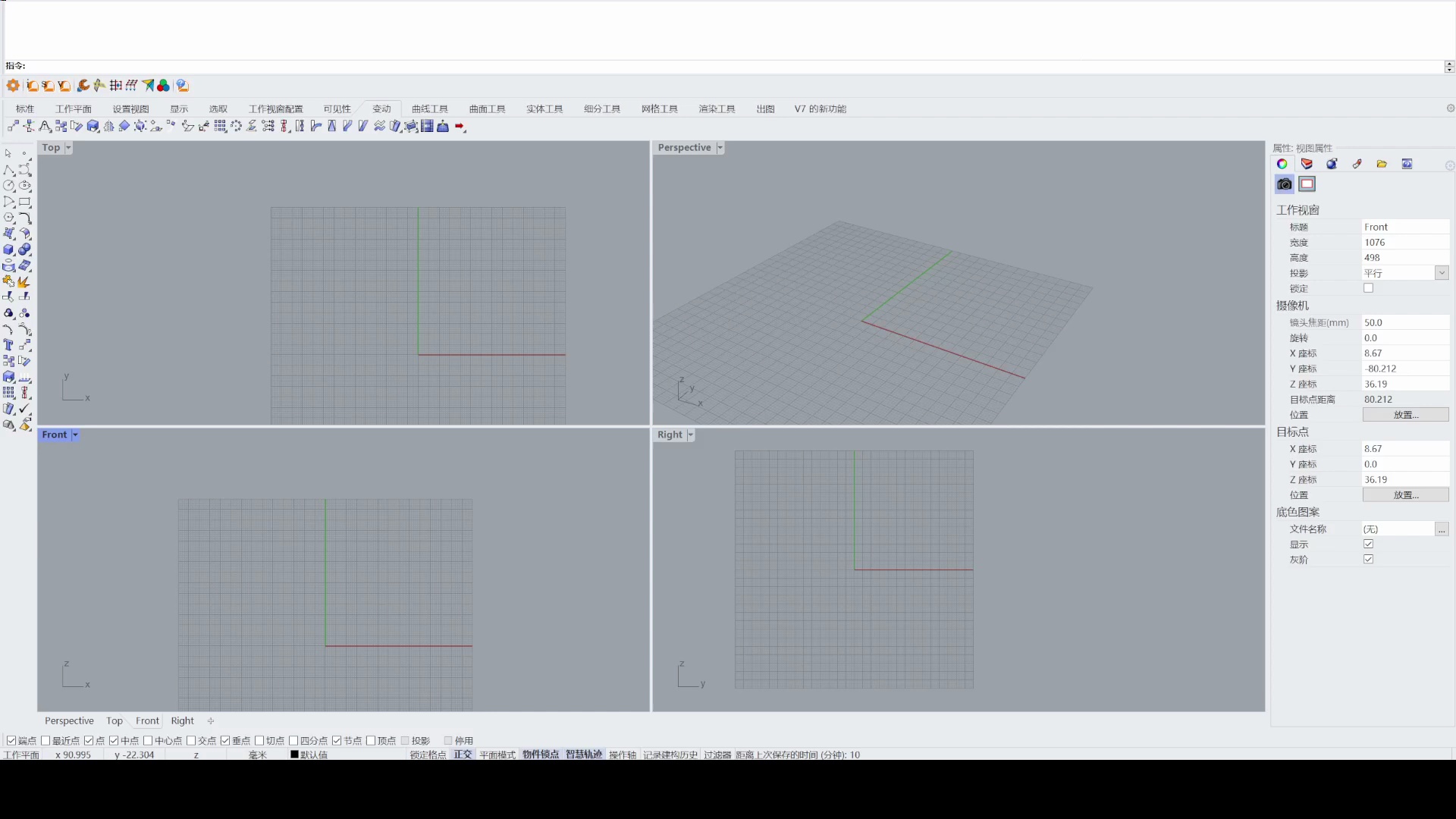The width and height of the screenshot is (1456, 819).
Task: Click the Explode icon in left toolbar
Action: pyautogui.click(x=25, y=281)
